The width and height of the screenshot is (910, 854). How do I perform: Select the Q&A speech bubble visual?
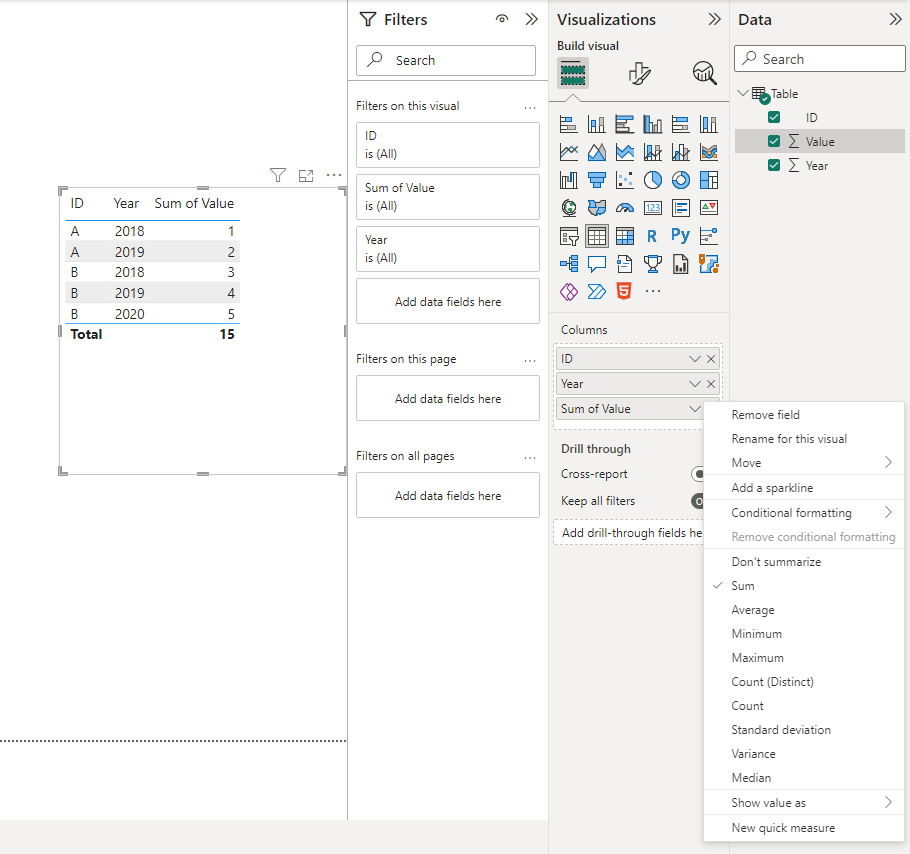597,263
